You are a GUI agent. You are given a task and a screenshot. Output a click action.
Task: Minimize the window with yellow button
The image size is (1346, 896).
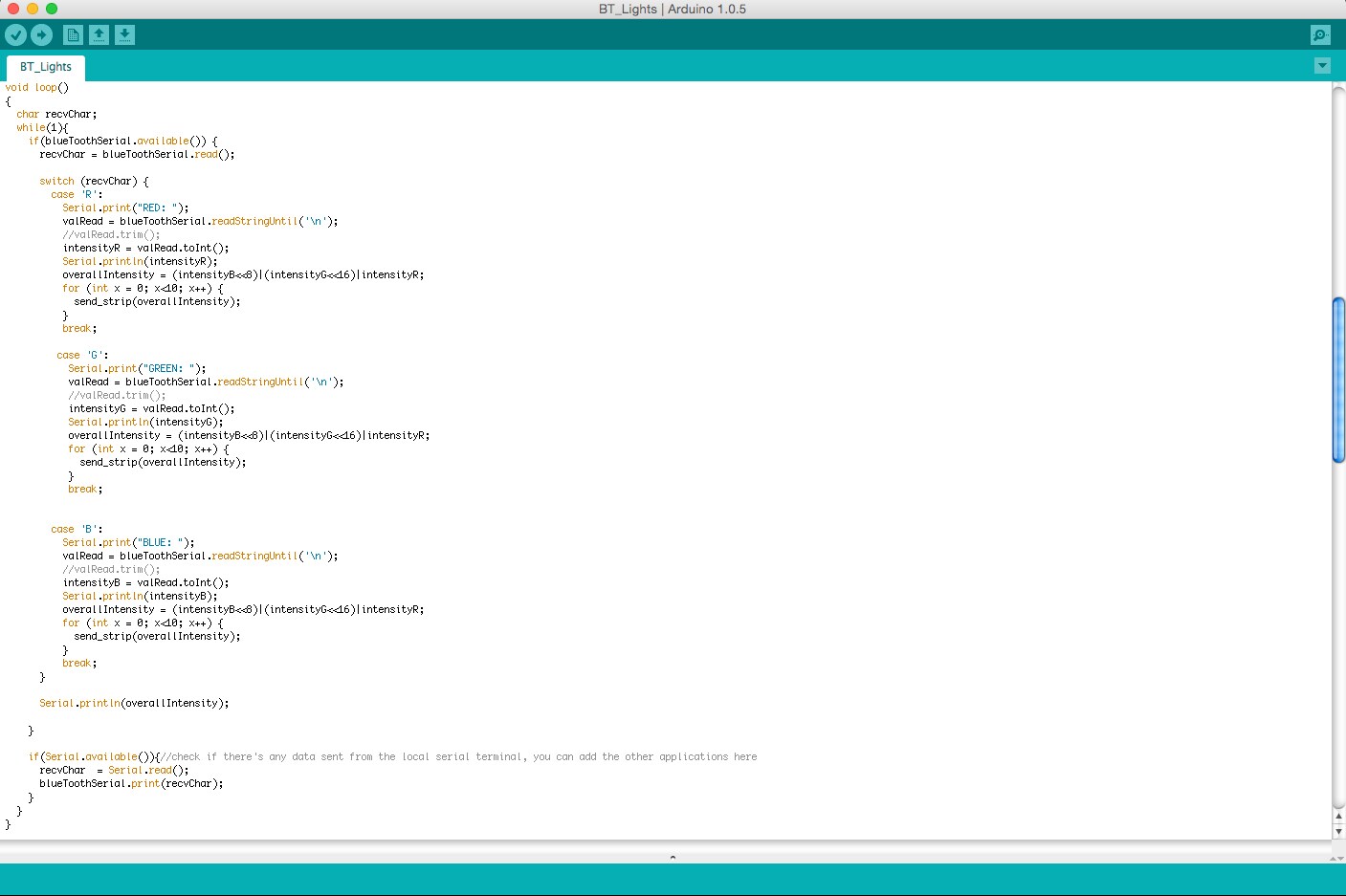(x=33, y=9)
